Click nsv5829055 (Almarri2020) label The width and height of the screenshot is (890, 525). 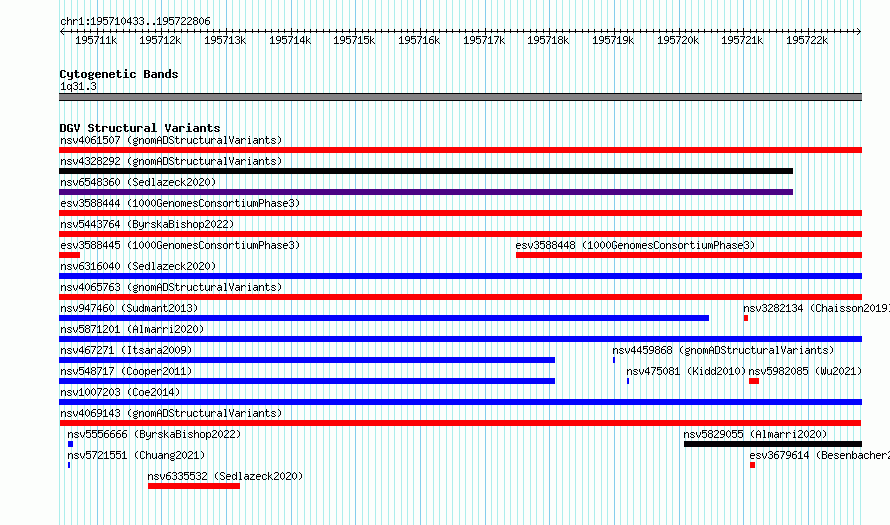click(755, 434)
